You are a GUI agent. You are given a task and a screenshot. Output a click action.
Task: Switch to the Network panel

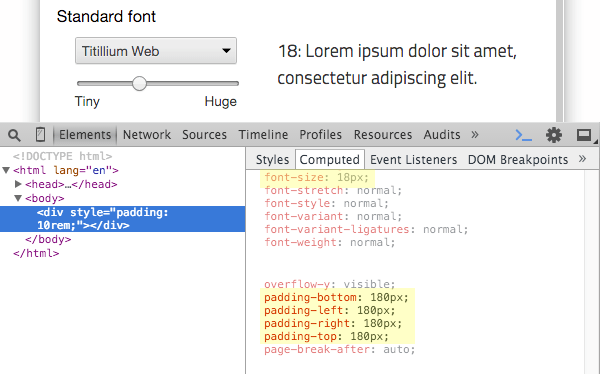click(x=147, y=135)
